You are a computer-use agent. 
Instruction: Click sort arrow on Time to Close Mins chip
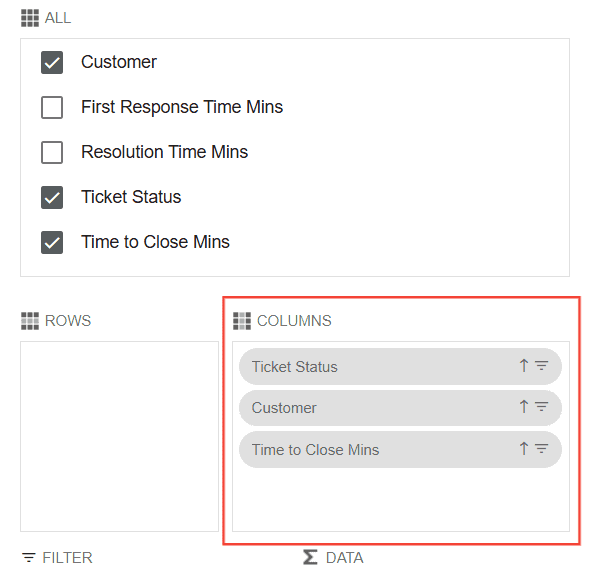click(x=524, y=449)
